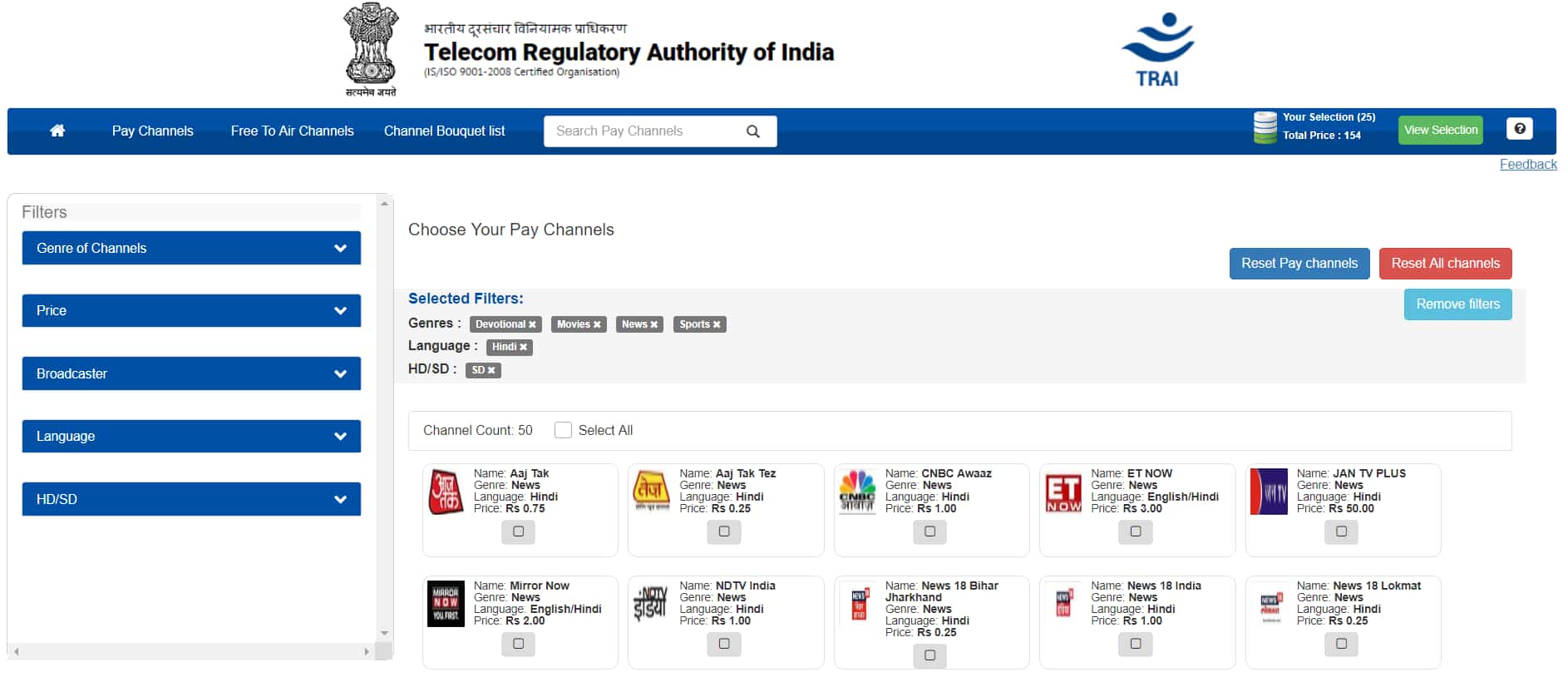This screenshot has height=682, width=1568.
Task: Remove the Sports genre filter tag
Action: pyautogui.click(x=717, y=325)
